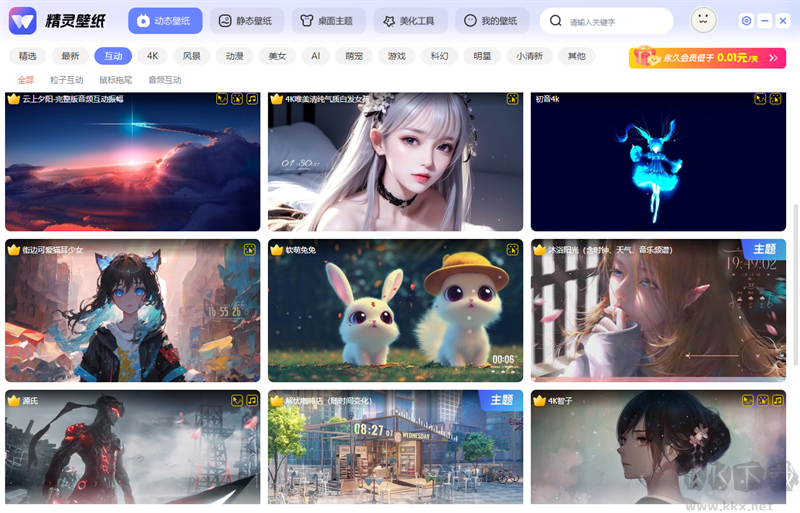800x513 pixels.
Task: Click mouse-trail icon on 源氏 card
Action: pos(237,400)
